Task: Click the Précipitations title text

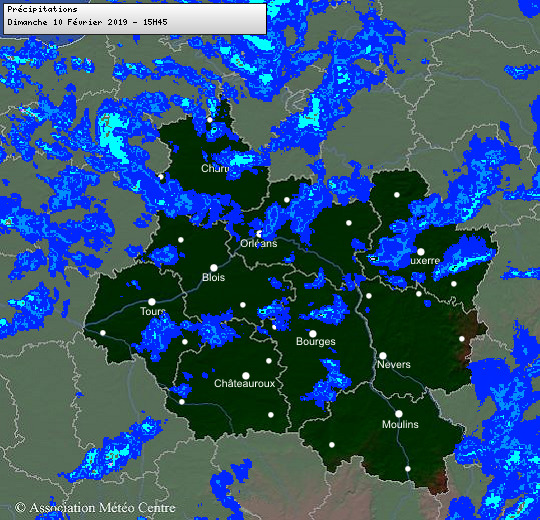Action: (x=42, y=9)
